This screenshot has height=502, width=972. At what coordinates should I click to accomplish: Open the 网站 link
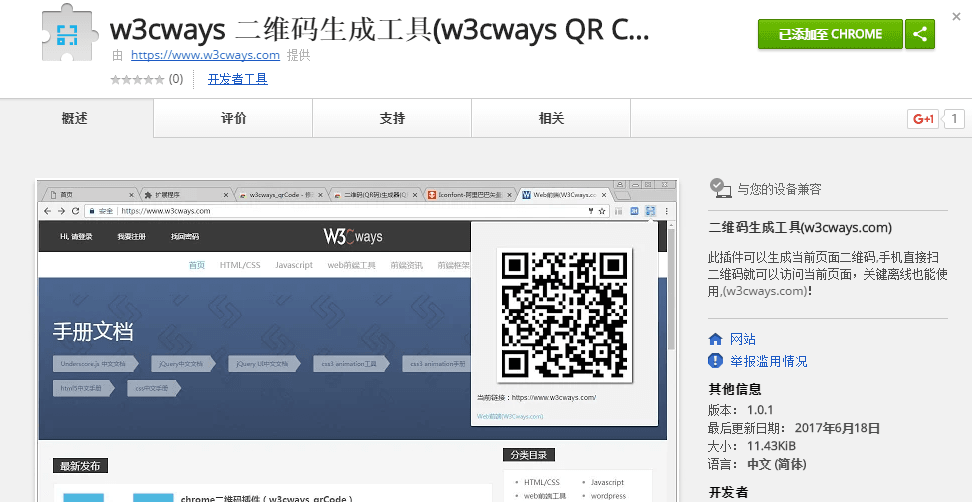743,339
